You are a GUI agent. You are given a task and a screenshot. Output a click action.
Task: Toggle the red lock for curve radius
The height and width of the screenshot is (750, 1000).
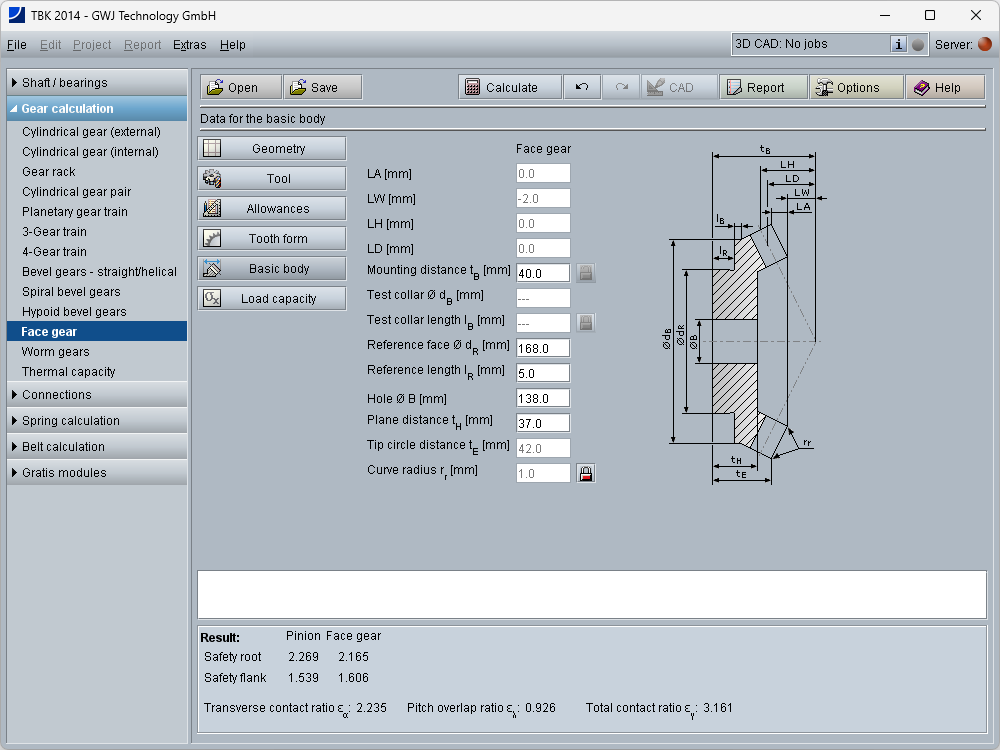(586, 473)
